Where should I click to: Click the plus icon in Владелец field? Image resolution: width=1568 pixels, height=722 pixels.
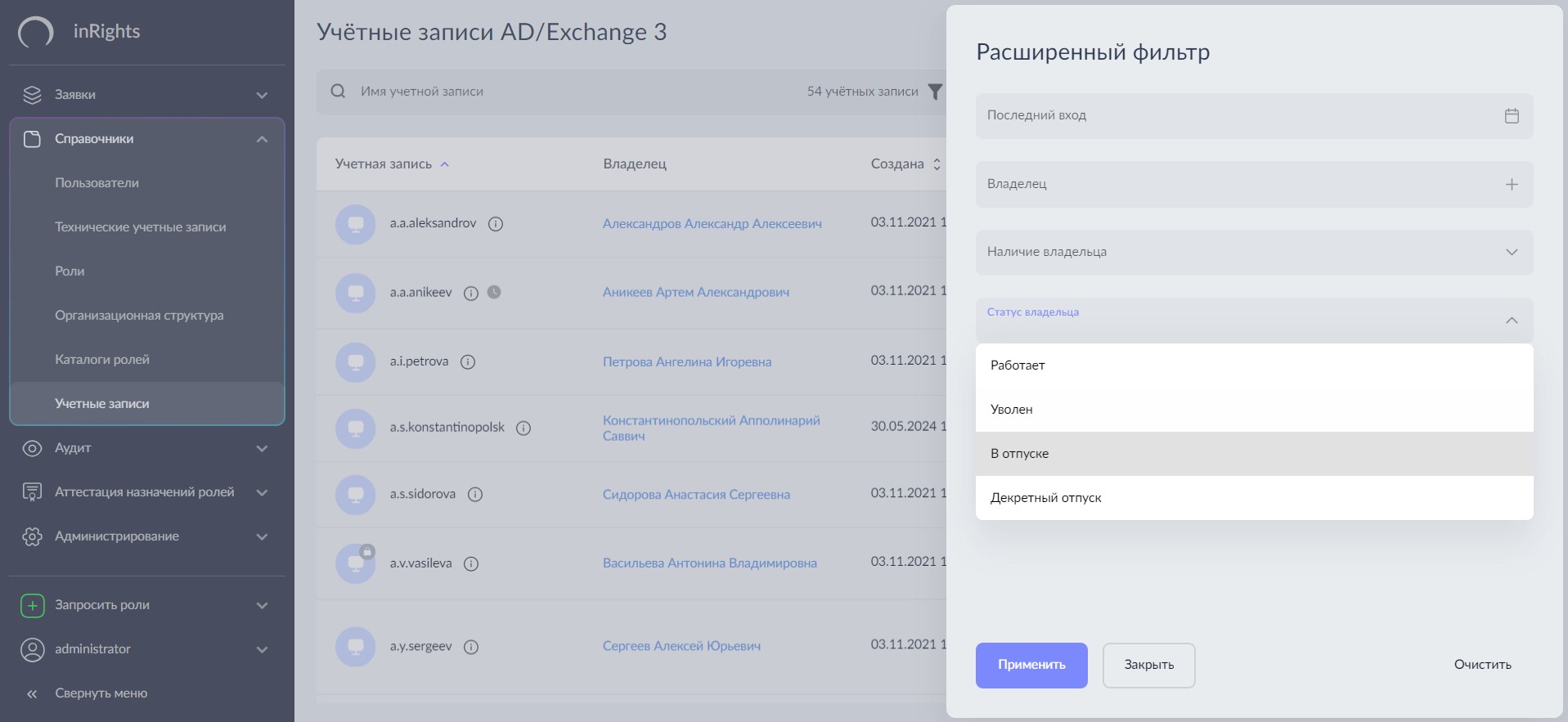pyautogui.click(x=1511, y=185)
